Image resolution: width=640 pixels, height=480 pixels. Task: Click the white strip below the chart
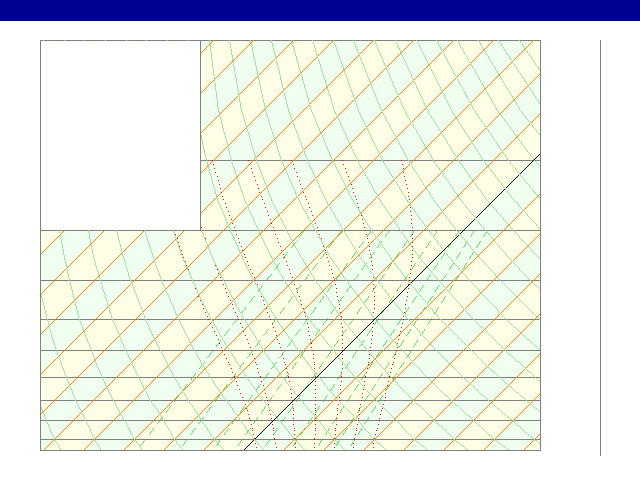click(300, 465)
